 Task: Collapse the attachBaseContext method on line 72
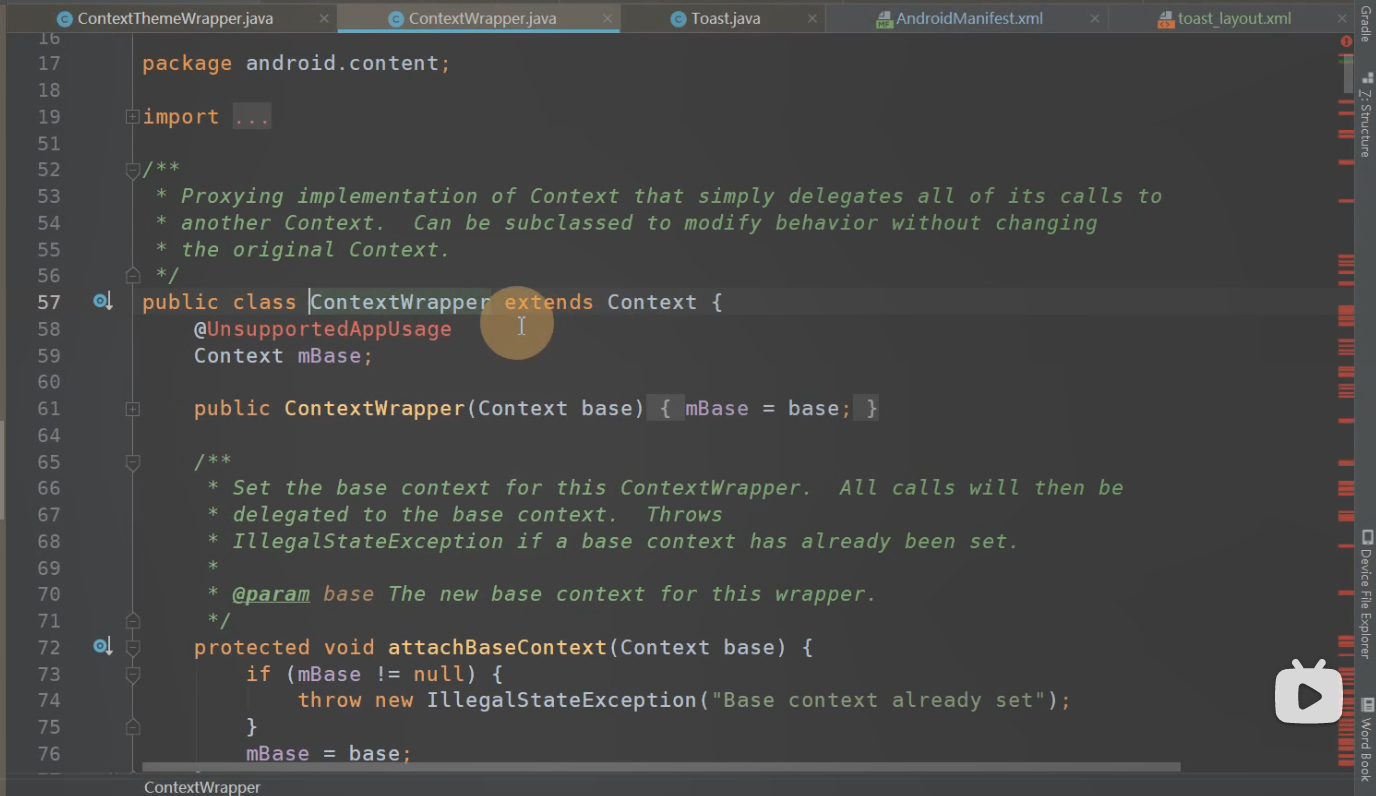point(132,648)
